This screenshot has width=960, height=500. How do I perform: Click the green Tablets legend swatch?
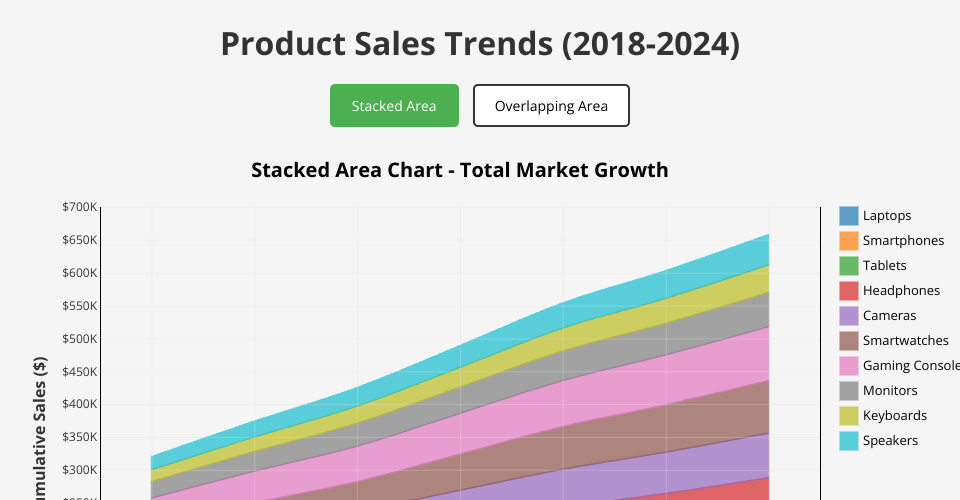pyautogui.click(x=849, y=266)
